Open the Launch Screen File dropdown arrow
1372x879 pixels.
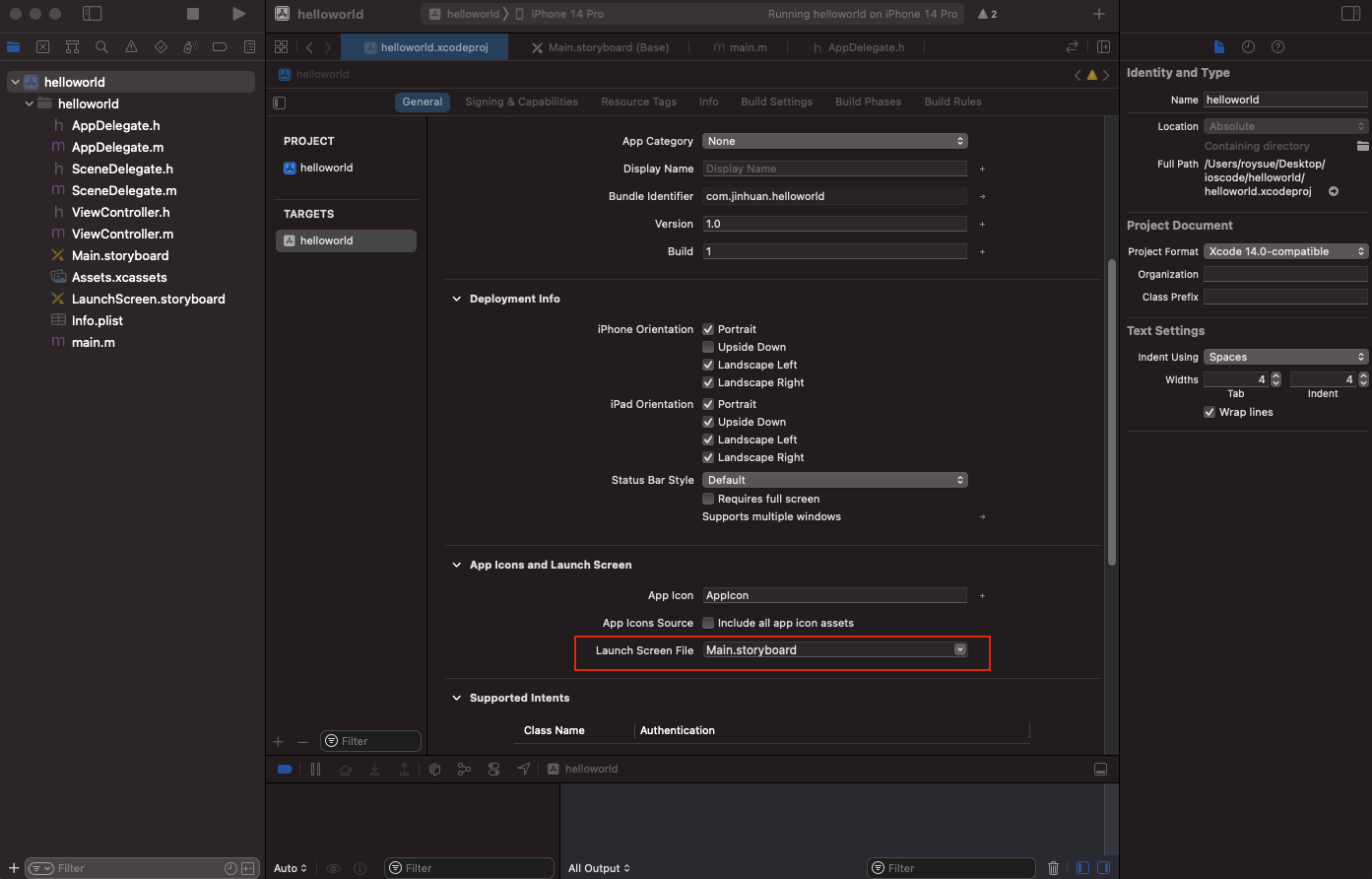[x=960, y=650]
